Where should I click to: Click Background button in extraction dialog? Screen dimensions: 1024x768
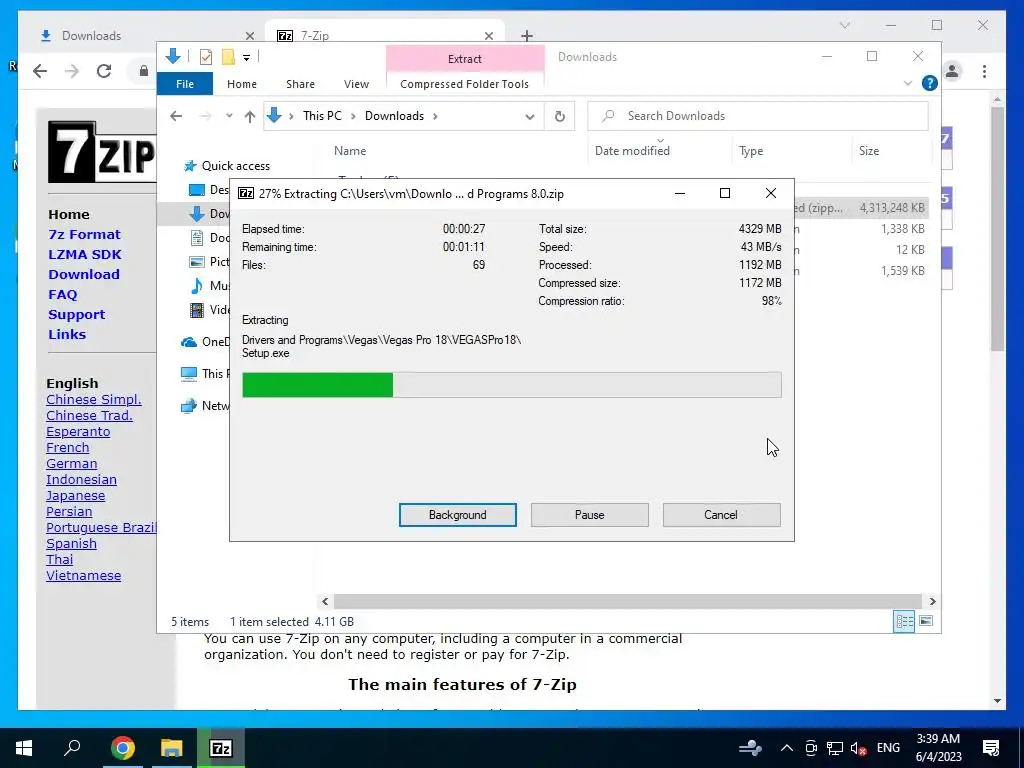tap(457, 515)
